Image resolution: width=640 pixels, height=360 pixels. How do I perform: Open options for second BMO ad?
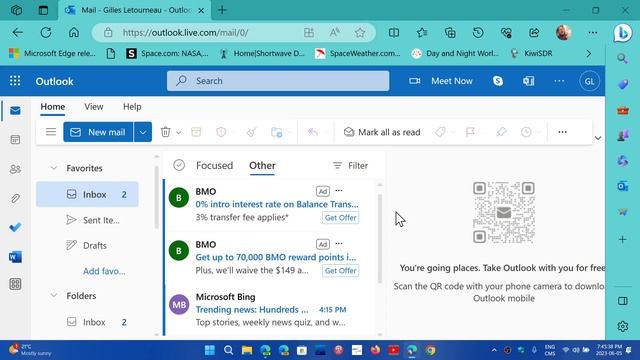coord(339,244)
